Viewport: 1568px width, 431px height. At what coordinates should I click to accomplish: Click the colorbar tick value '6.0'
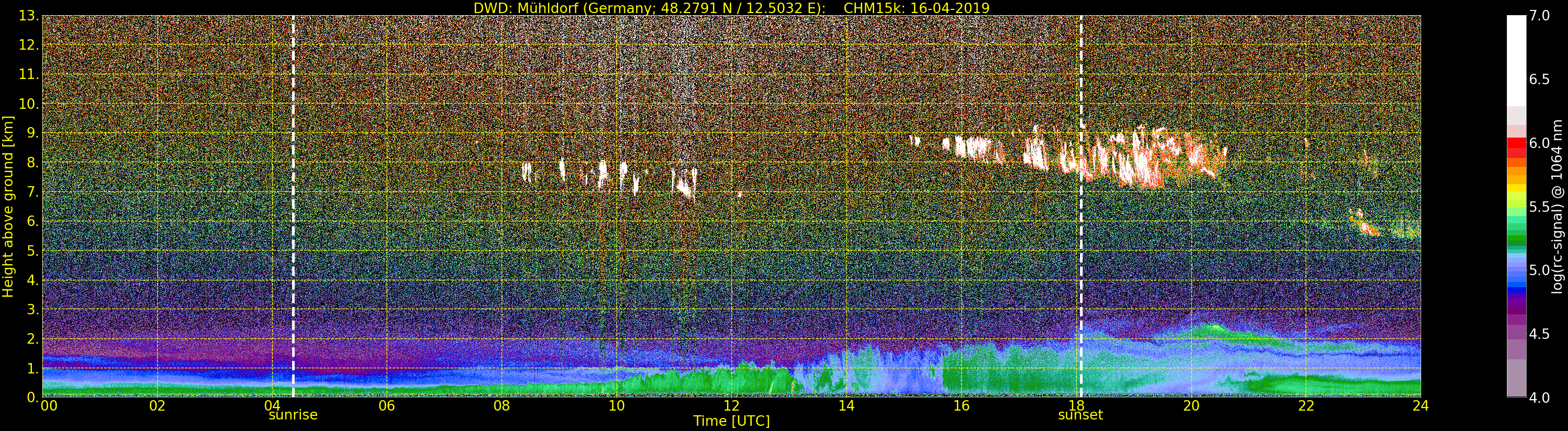[x=1539, y=143]
